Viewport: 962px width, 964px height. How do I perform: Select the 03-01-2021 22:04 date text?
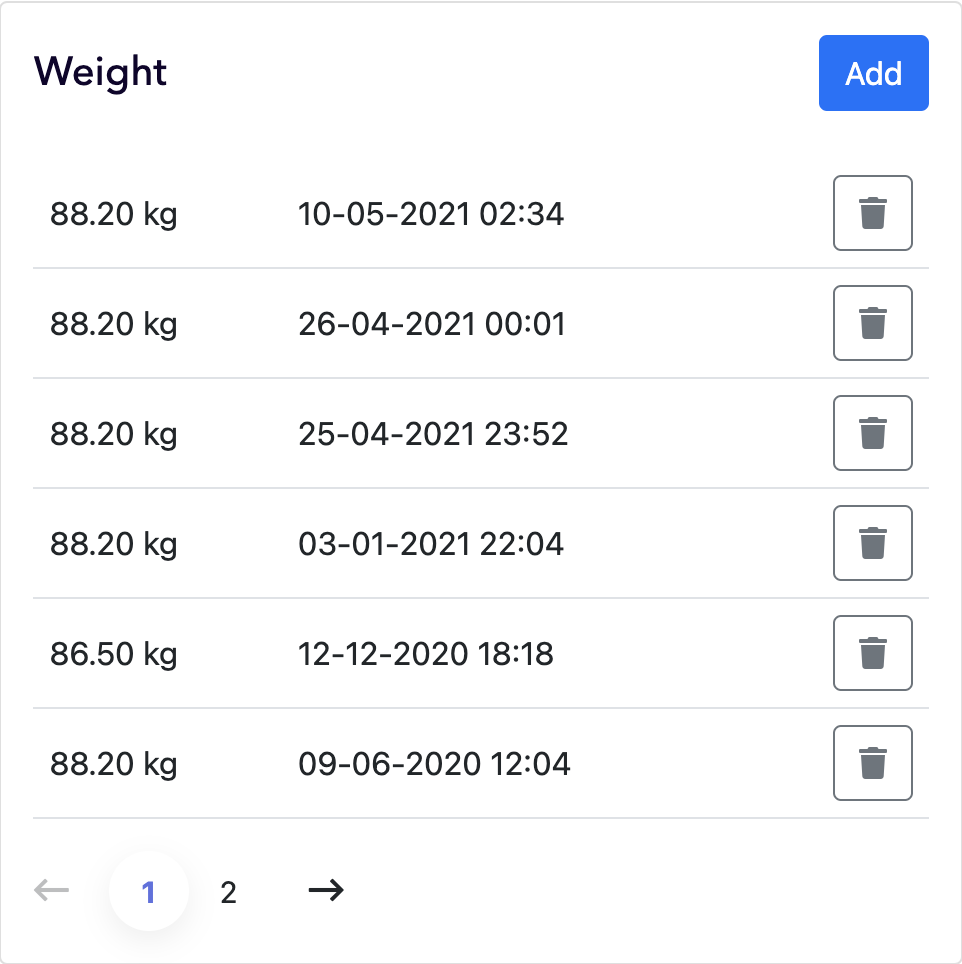tap(431, 544)
